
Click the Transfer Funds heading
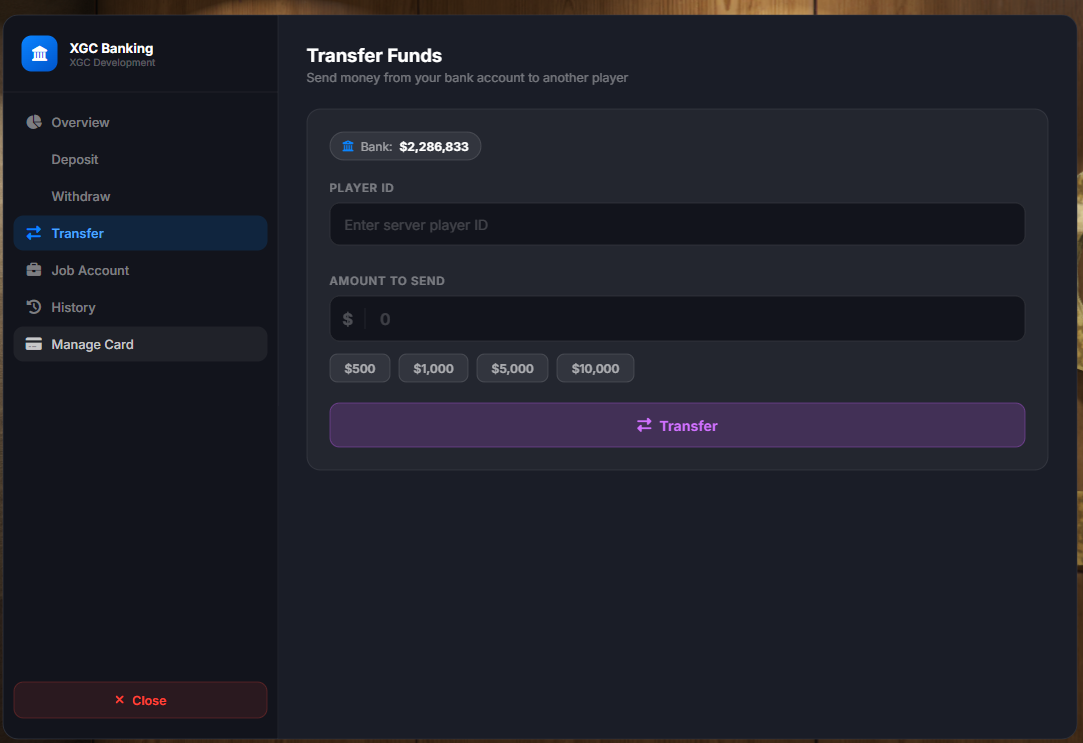(374, 55)
